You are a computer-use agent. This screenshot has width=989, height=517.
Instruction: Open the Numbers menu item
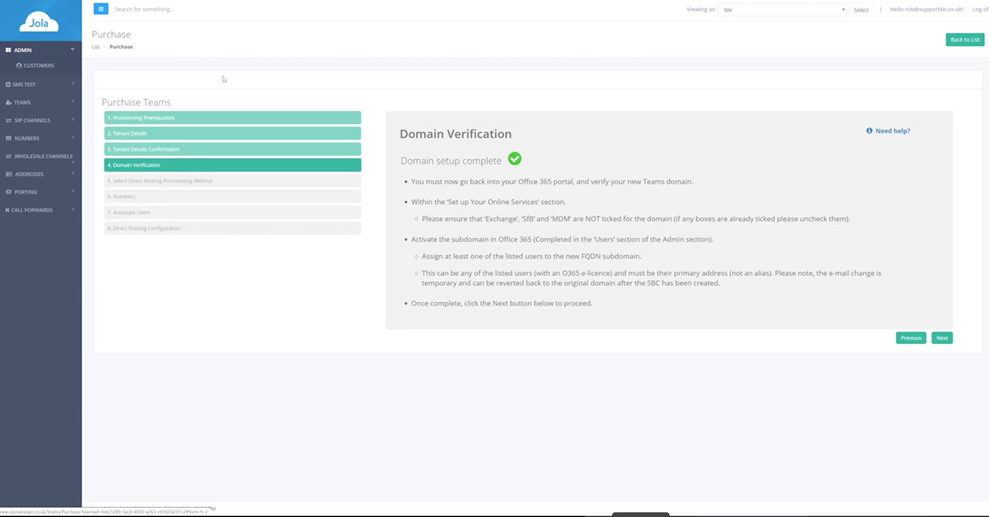pyautogui.click(x=40, y=138)
